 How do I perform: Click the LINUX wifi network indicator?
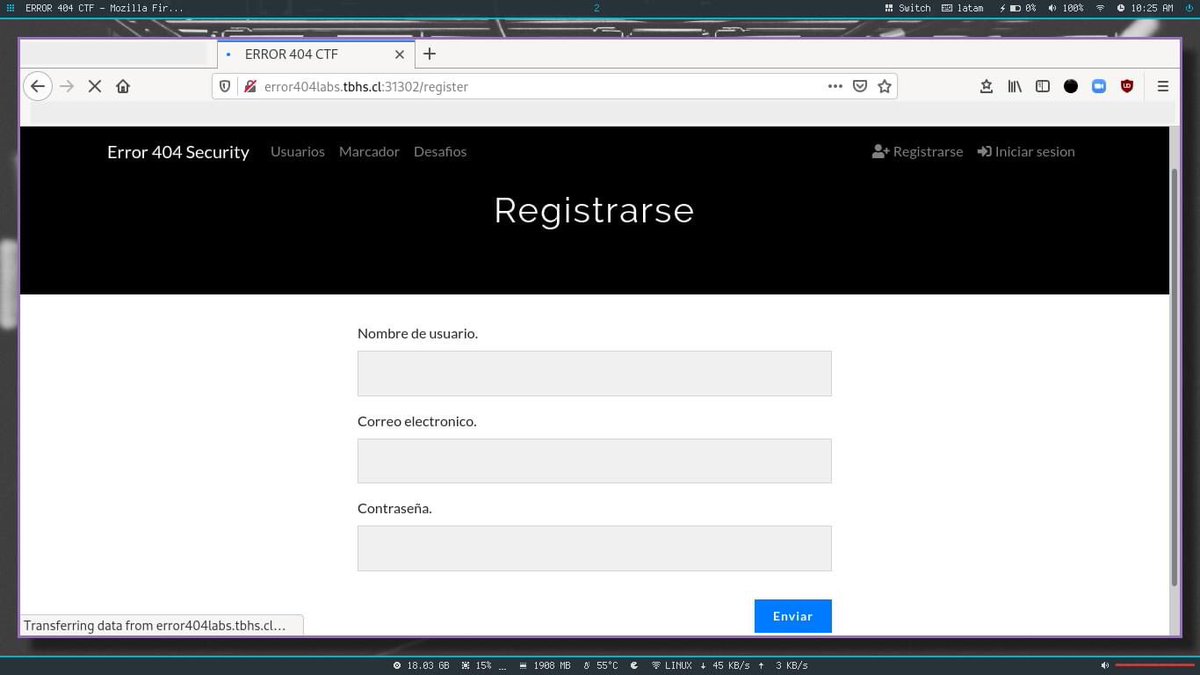tap(671, 665)
